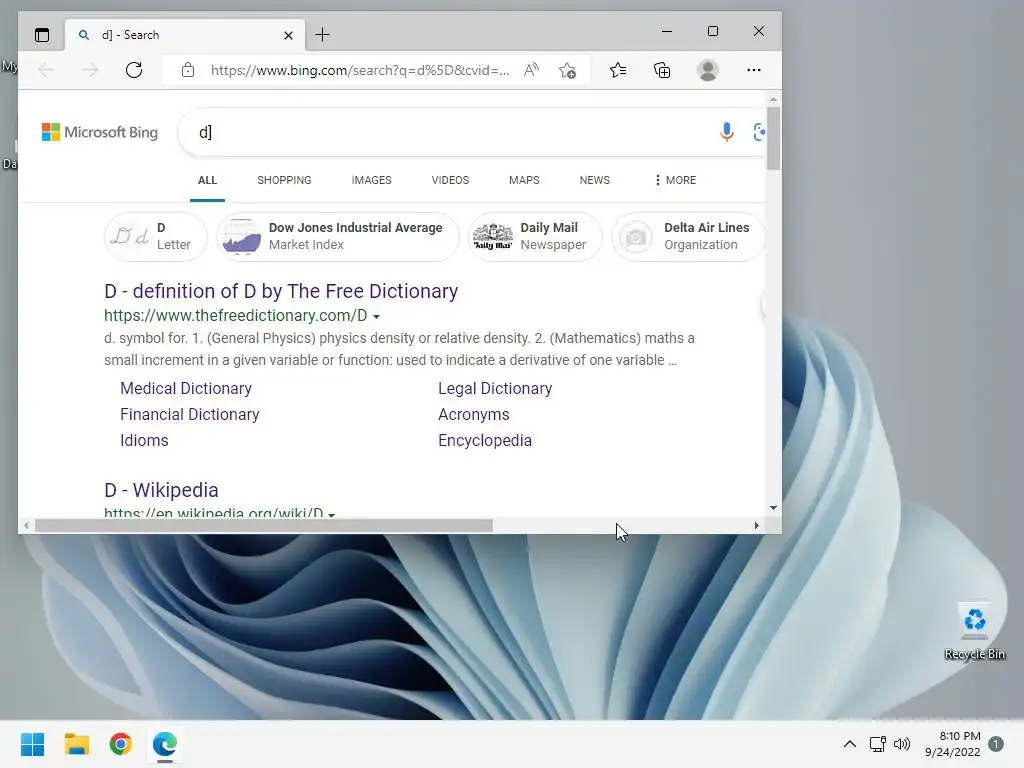Click the horizontal scrollbar thumb
The image size is (1024, 768).
coord(264,526)
